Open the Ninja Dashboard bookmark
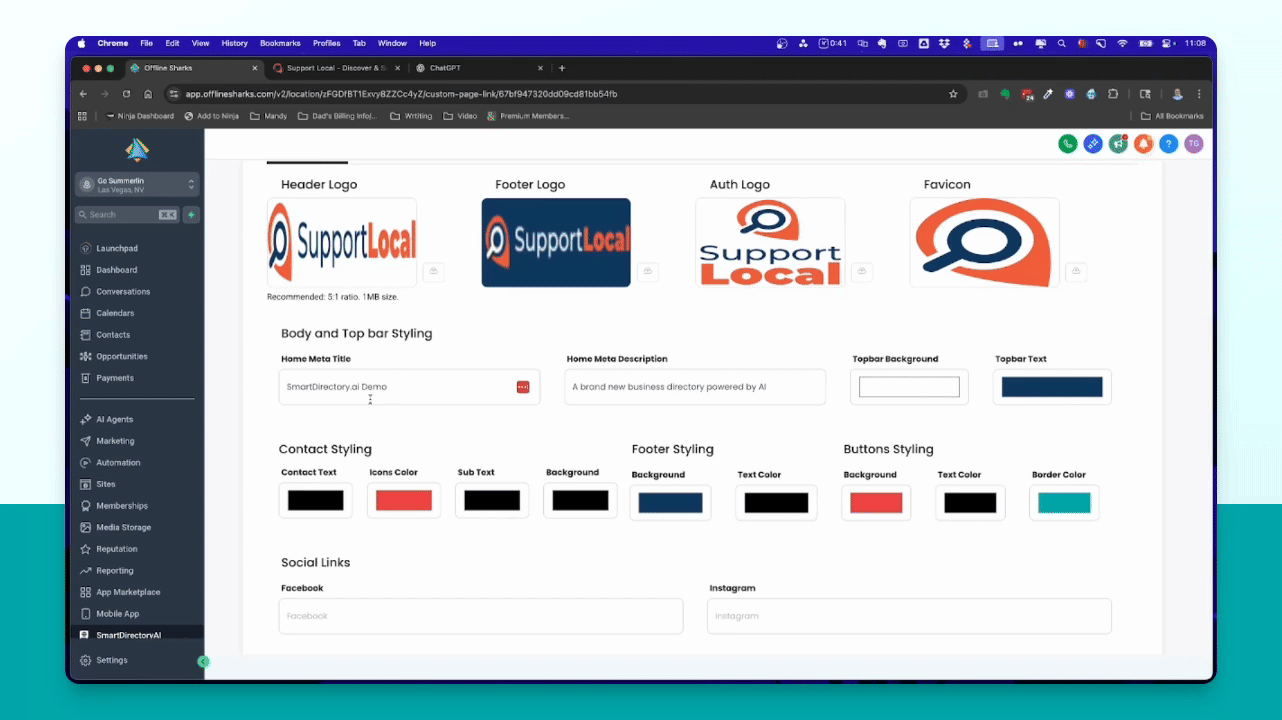Screen dimensions: 1282x720 tap(140, 116)
